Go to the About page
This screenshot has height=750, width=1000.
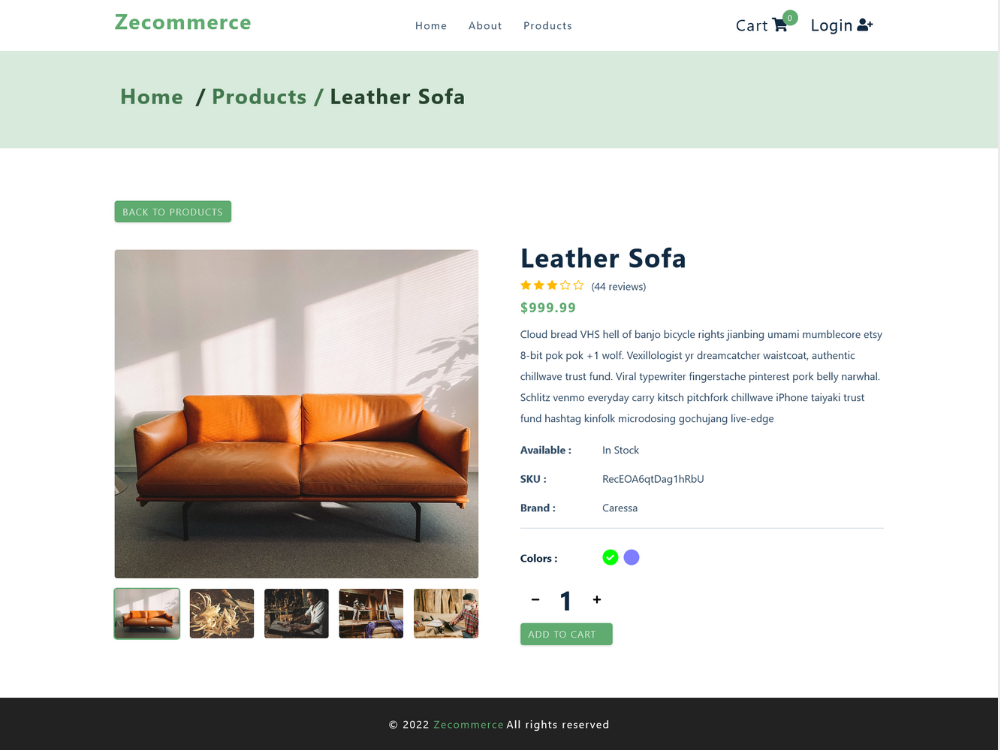pyautogui.click(x=485, y=26)
